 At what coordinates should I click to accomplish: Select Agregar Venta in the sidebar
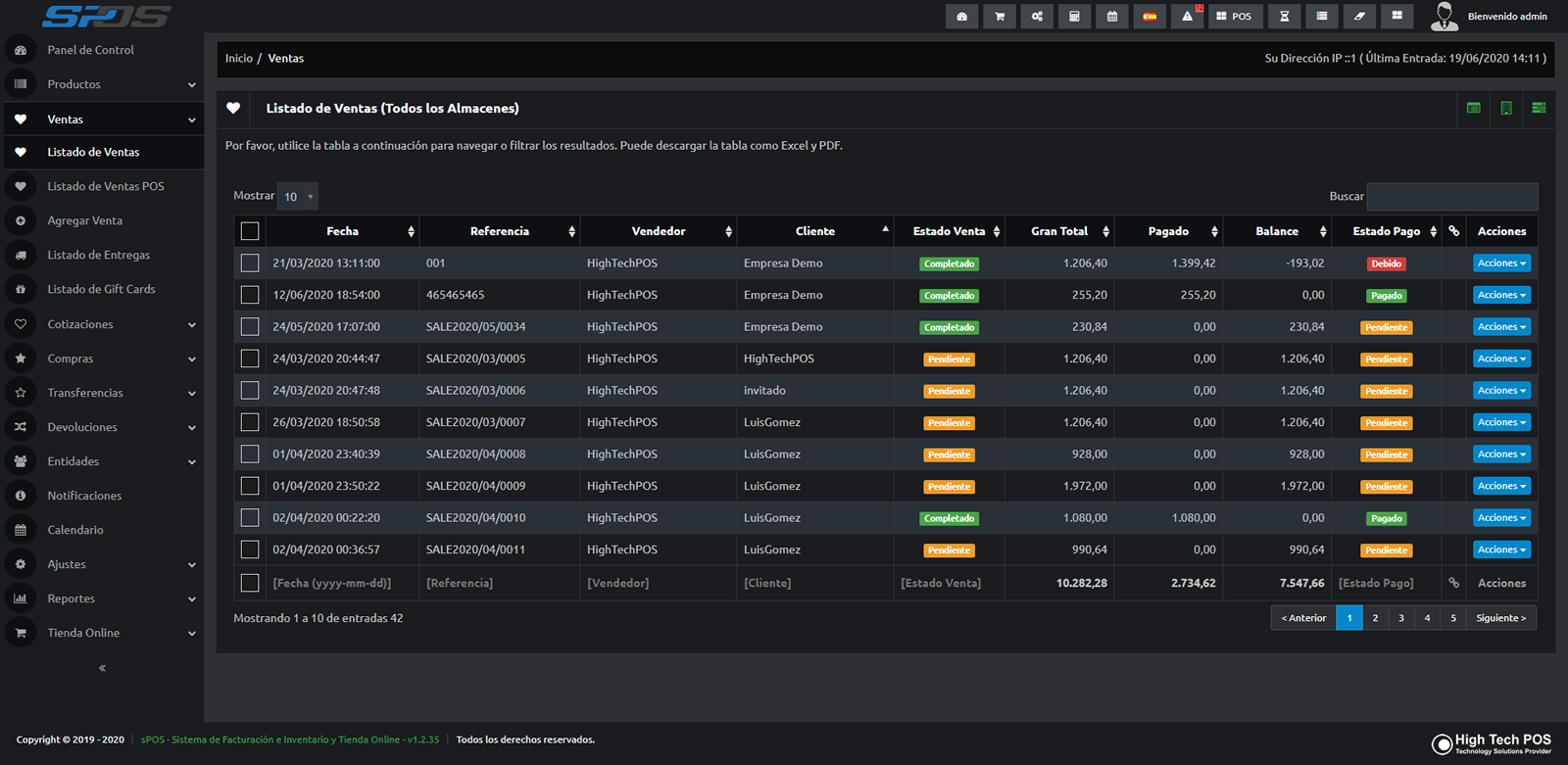click(85, 220)
